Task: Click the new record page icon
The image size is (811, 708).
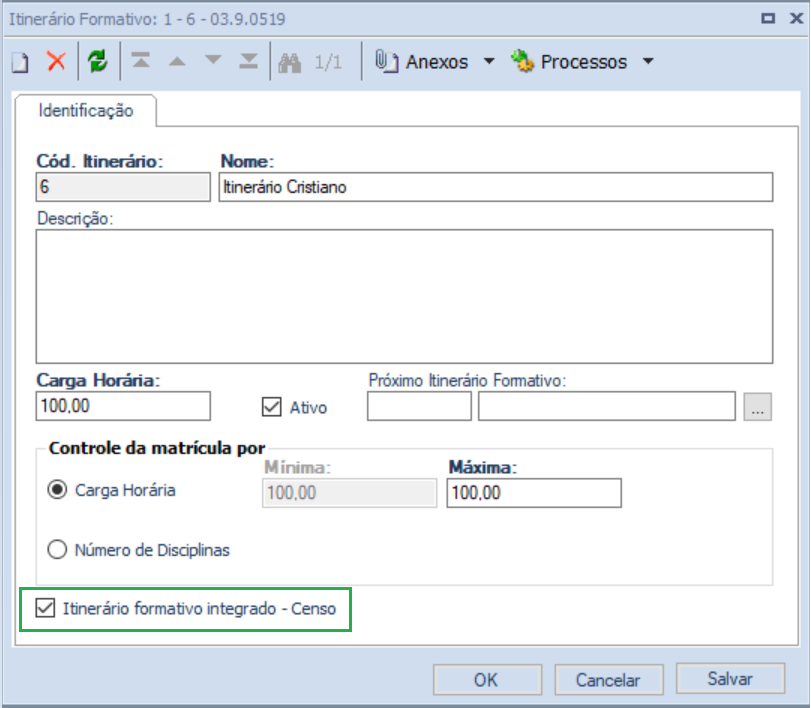Action: [20, 62]
